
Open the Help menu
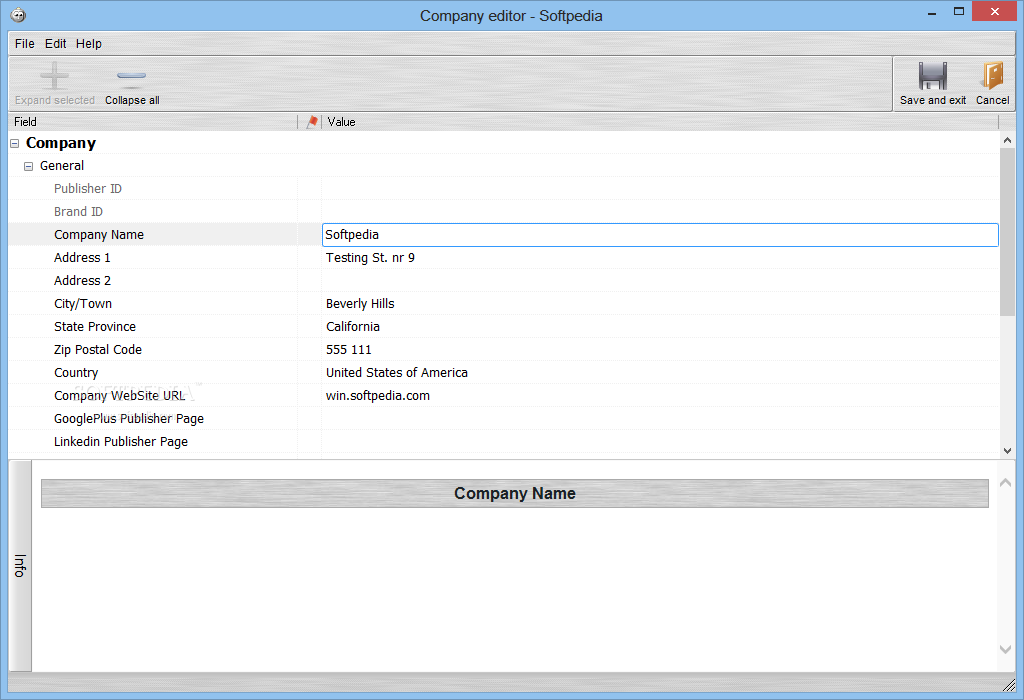coord(89,44)
